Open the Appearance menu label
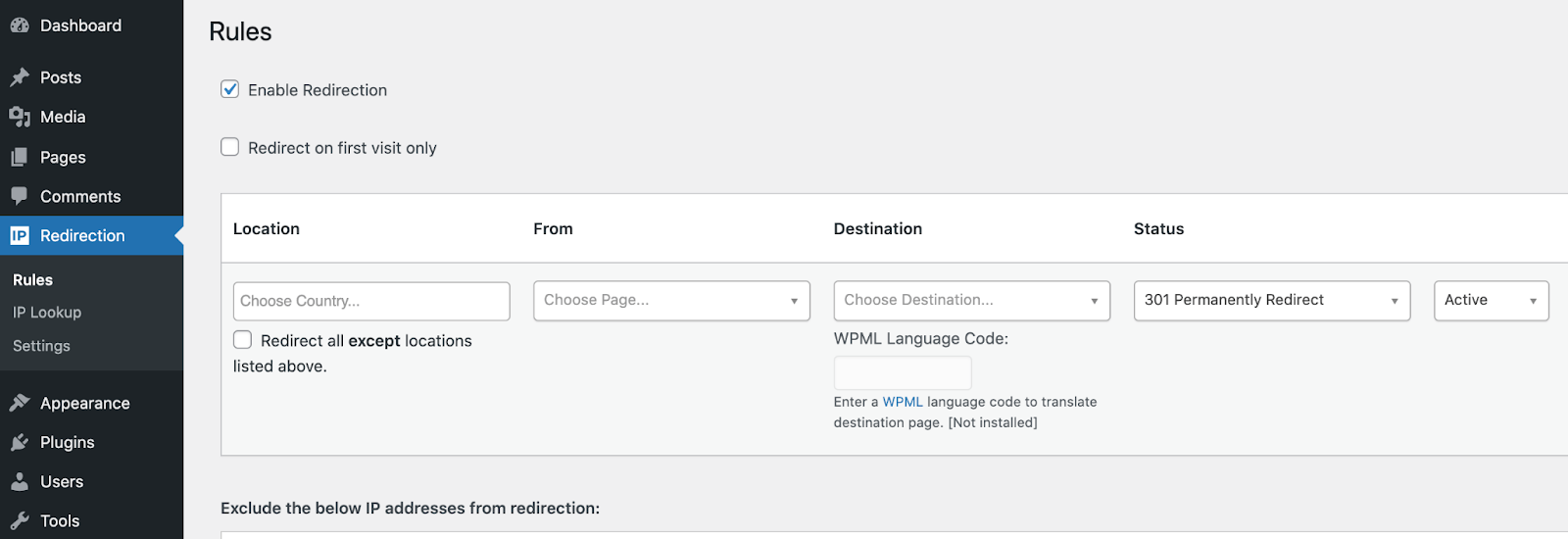Screen dimensions: 1568x539 [84, 403]
